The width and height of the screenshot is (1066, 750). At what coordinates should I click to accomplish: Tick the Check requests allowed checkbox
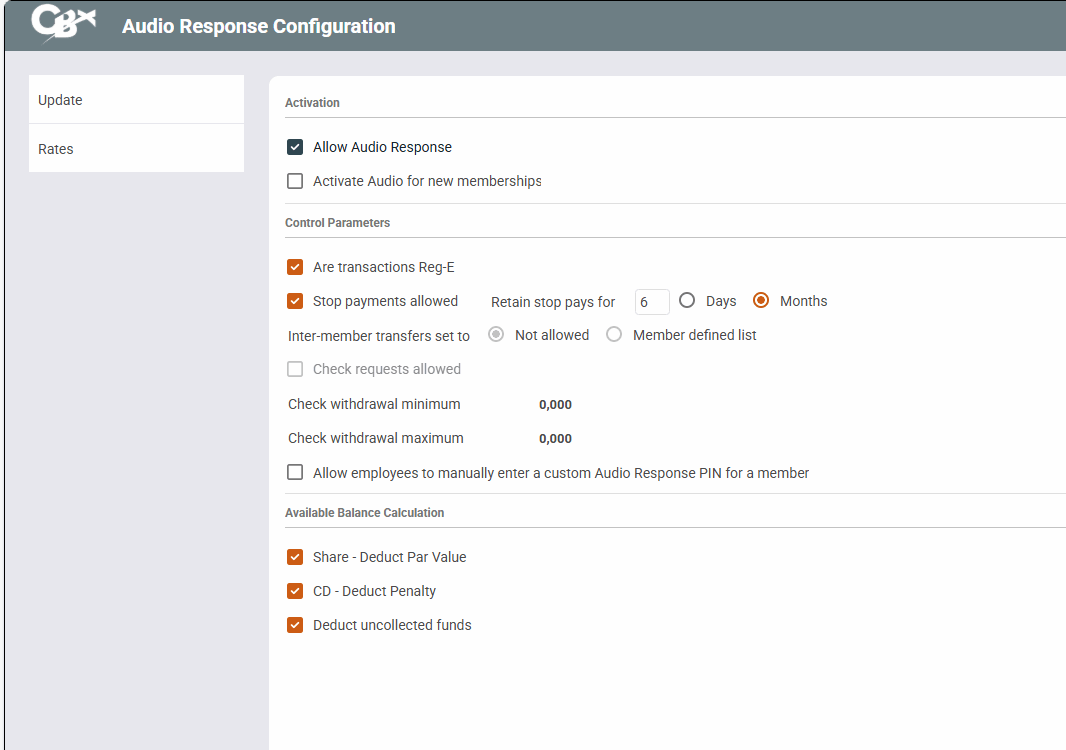(295, 369)
